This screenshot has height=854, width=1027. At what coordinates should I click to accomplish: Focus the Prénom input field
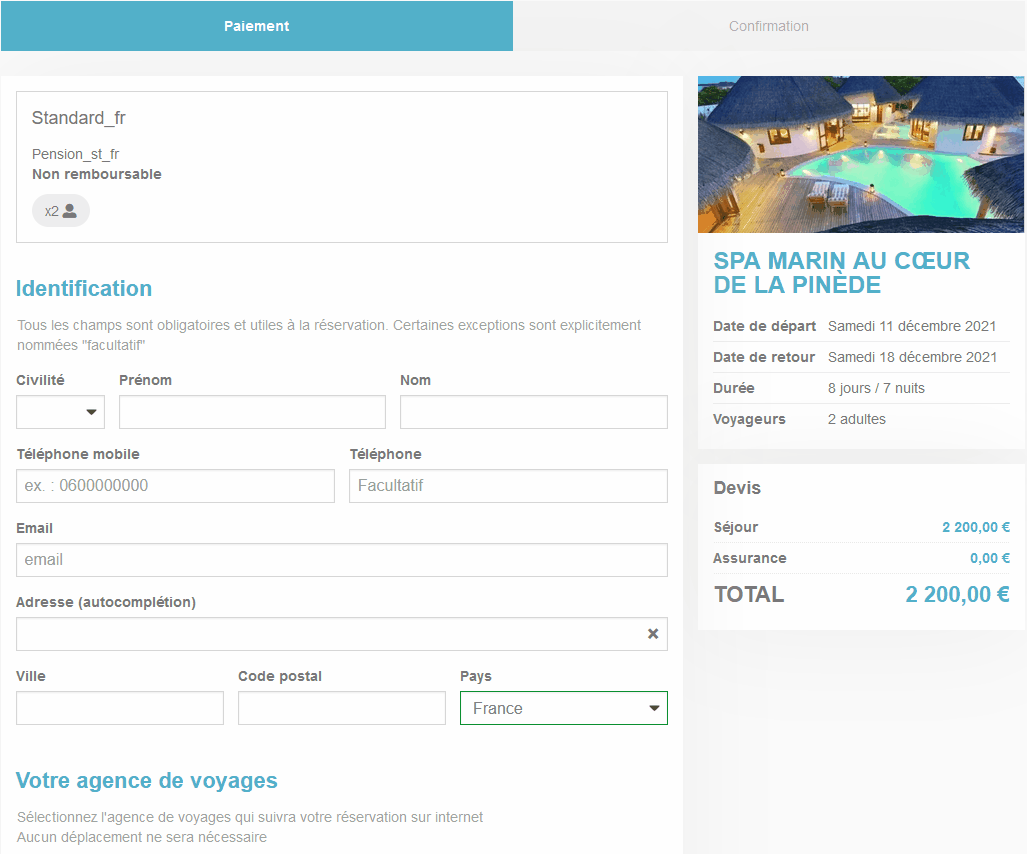click(252, 412)
